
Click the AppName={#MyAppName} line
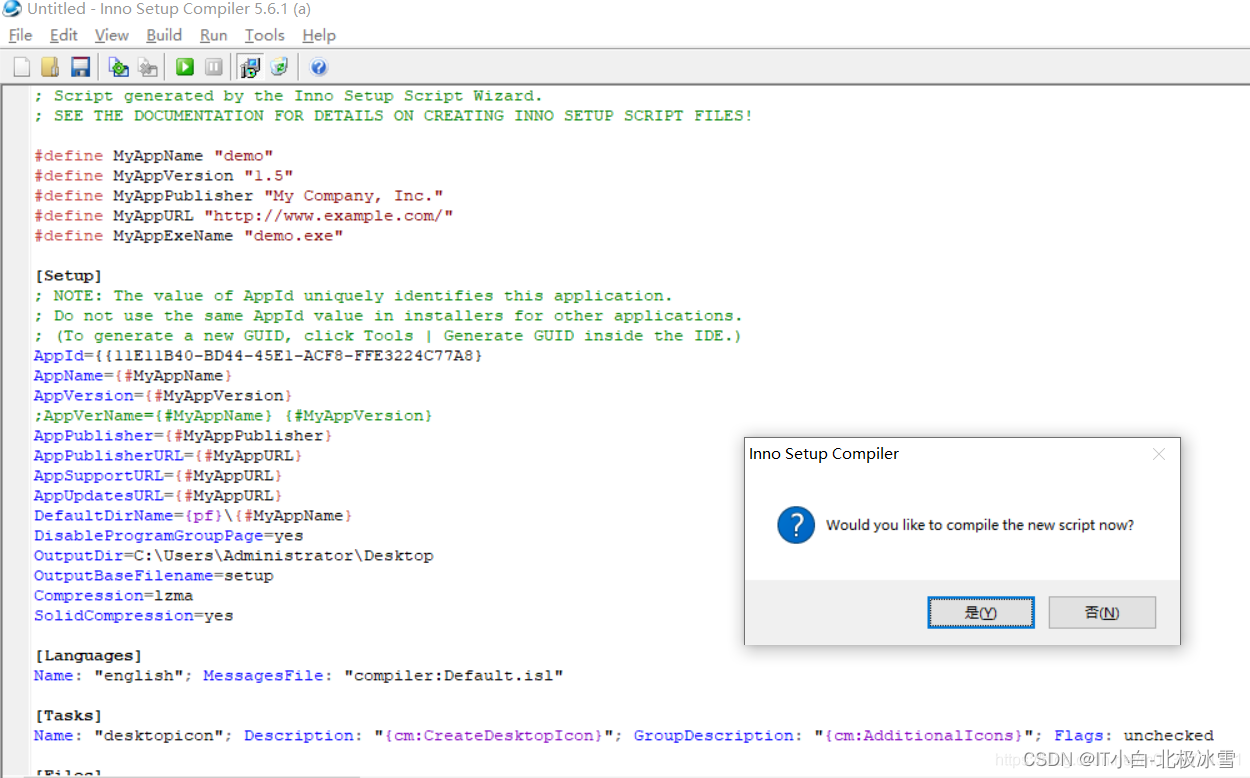pyautogui.click(x=133, y=376)
